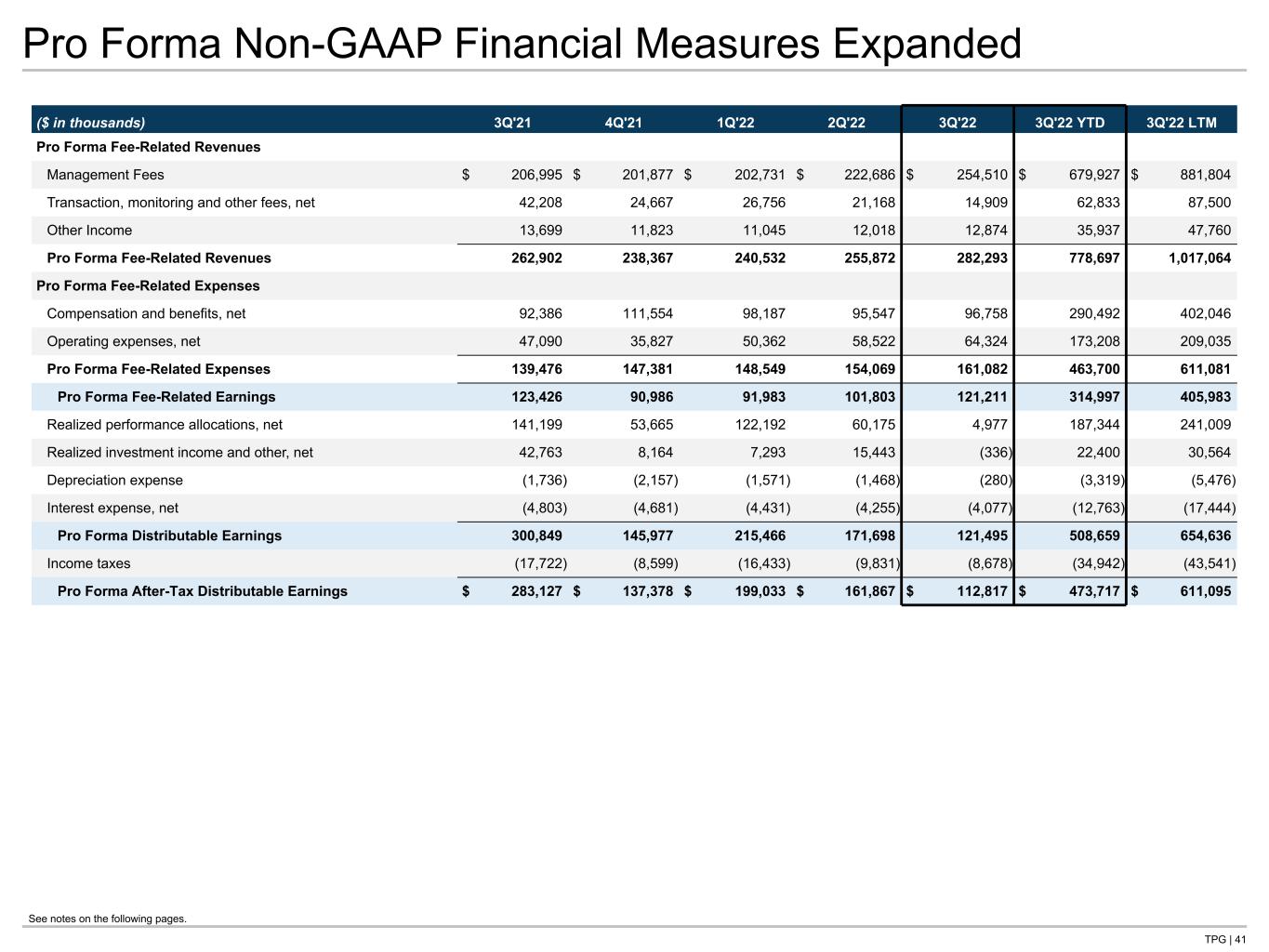The image size is (1269, 952).
Task: Click the See notes on the following pages footnote
Action: [x=108, y=919]
